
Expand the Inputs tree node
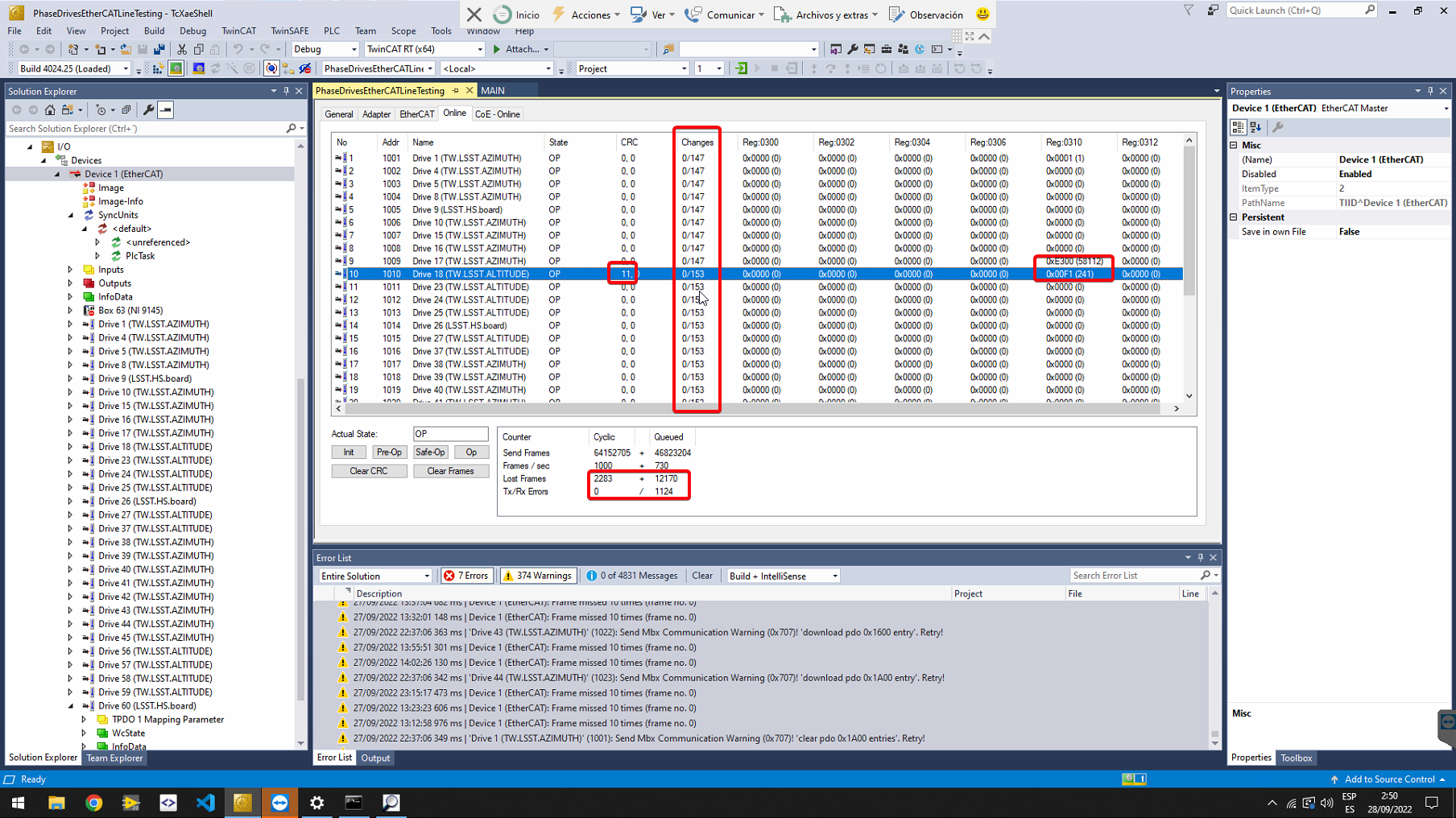coord(70,270)
